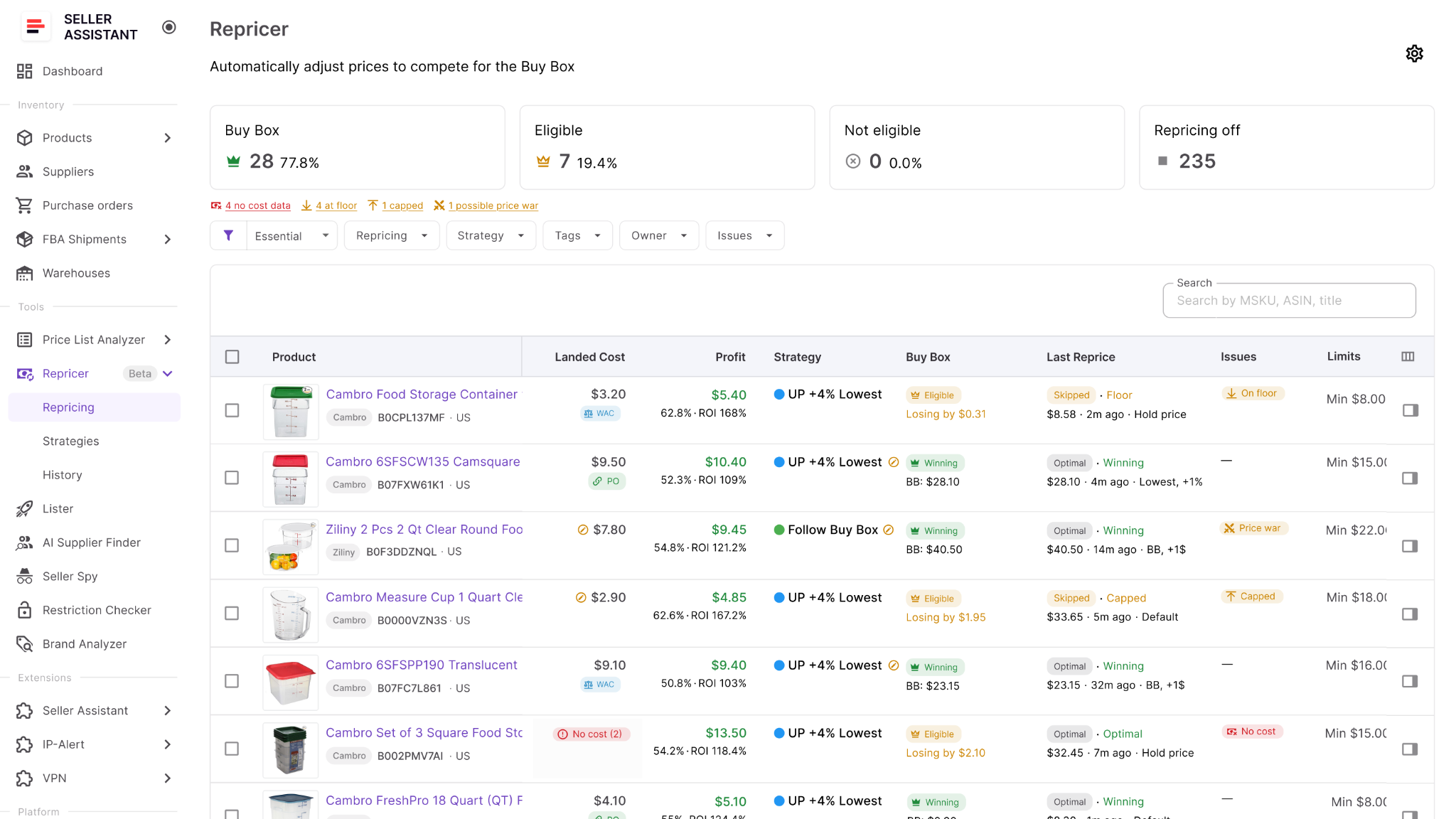The height and width of the screenshot is (819, 1456).
Task: Open the Issues filter dropdown
Action: tap(744, 235)
